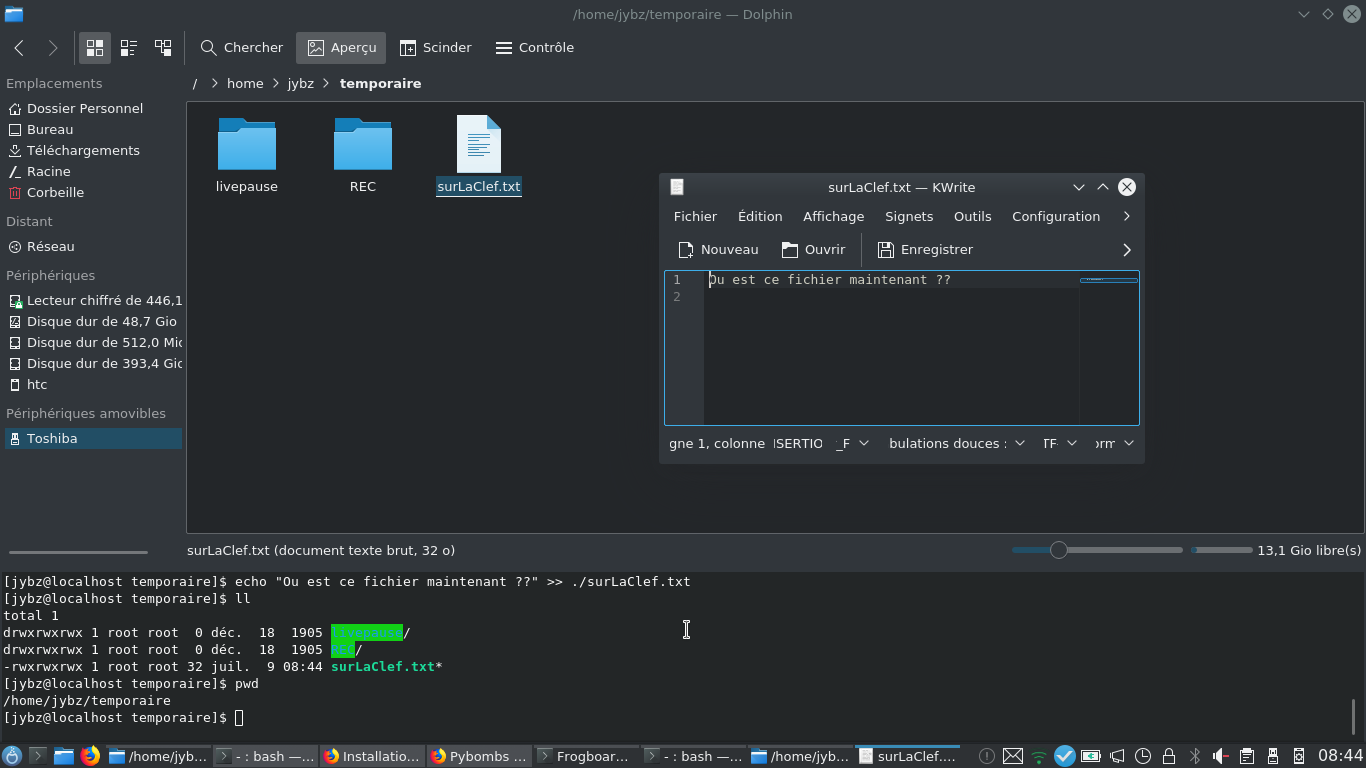The image size is (1366, 768).
Task: Click the KWrite document title icon
Action: click(x=677, y=187)
